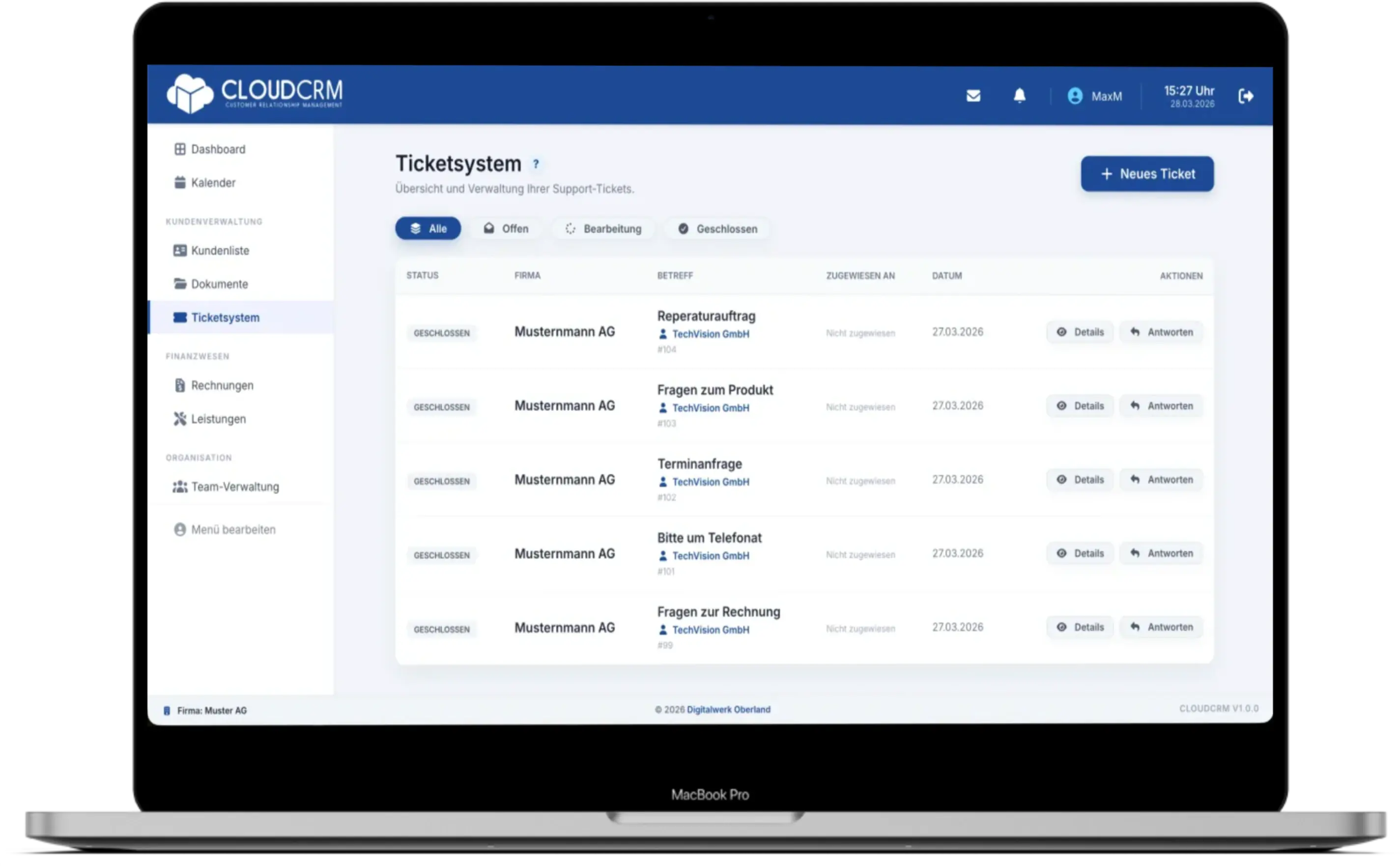Click the MaxM username
The width and height of the screenshot is (1400, 866).
point(1106,96)
